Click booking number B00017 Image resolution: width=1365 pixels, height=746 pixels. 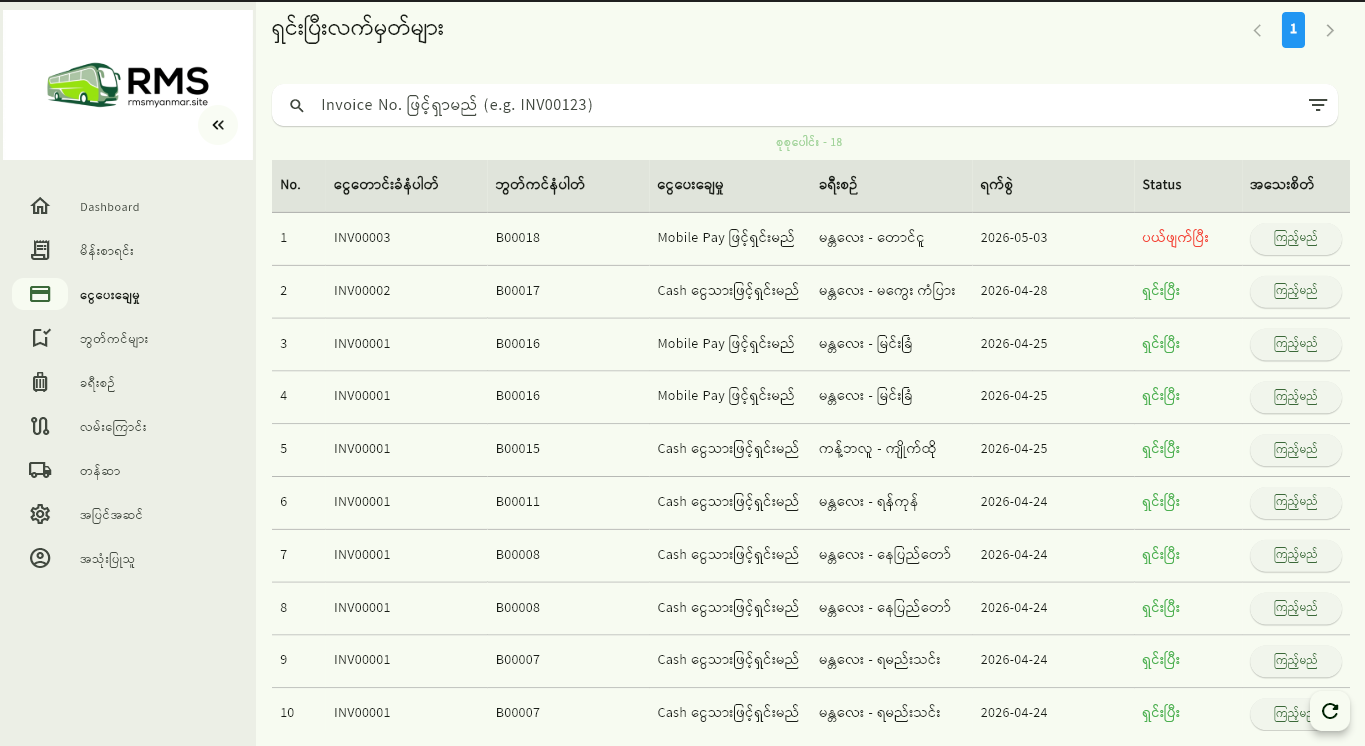click(518, 291)
